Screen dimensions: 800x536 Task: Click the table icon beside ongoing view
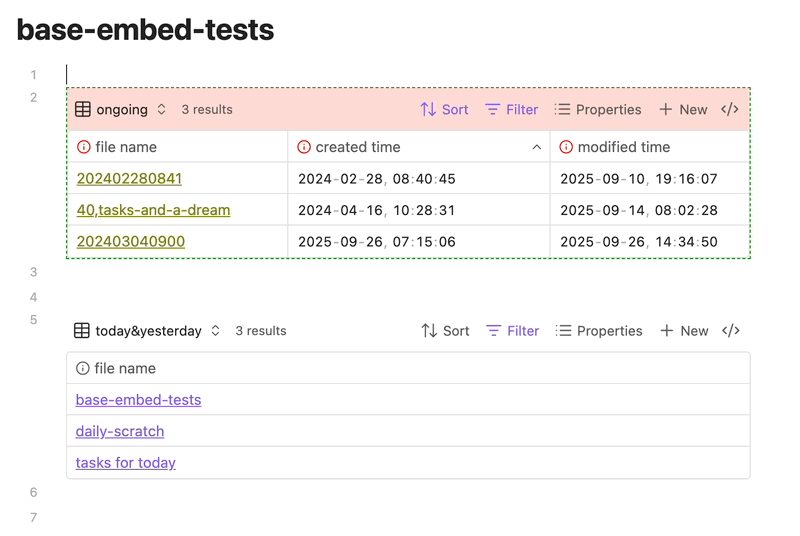(83, 110)
